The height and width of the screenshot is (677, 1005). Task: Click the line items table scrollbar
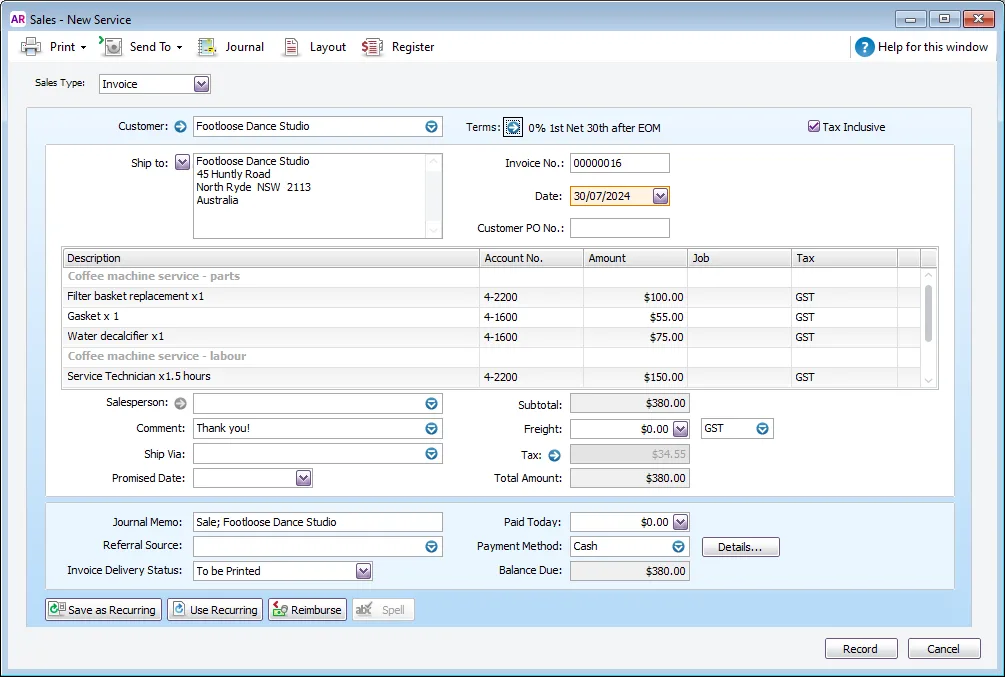(x=928, y=312)
